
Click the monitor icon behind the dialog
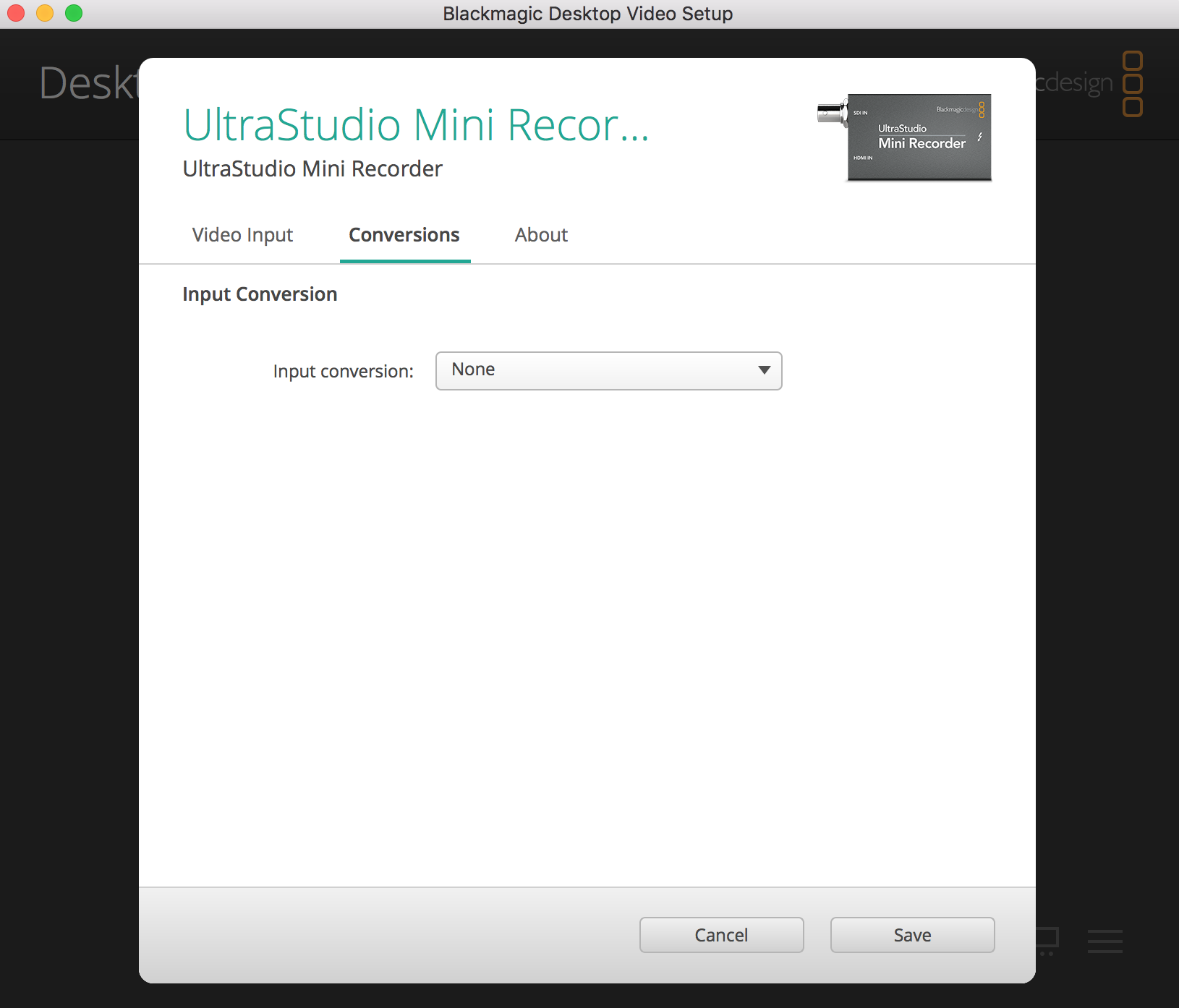(x=1047, y=941)
